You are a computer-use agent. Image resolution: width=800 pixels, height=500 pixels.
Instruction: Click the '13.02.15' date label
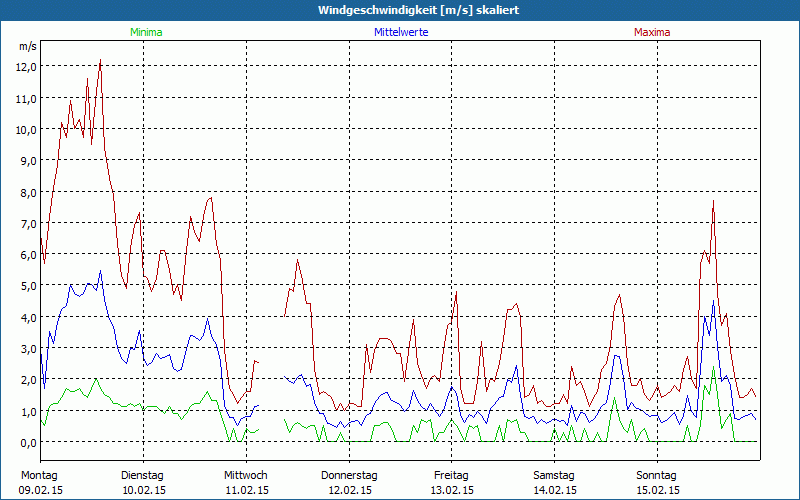452,490
